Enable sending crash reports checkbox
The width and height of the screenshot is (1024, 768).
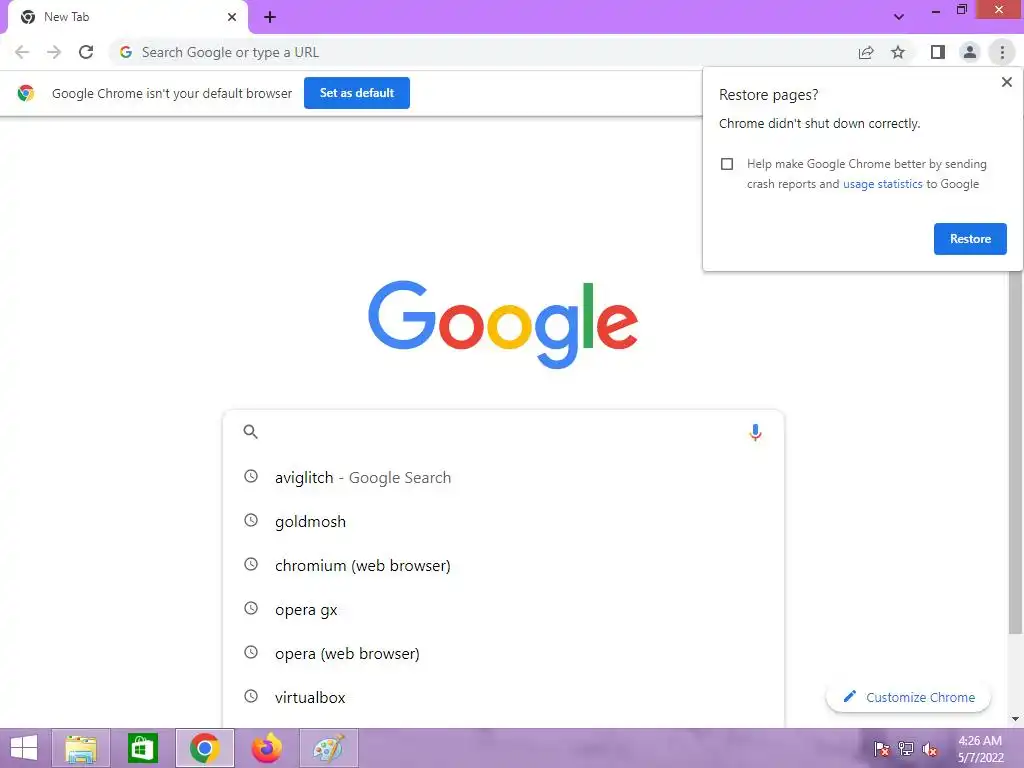(x=727, y=164)
